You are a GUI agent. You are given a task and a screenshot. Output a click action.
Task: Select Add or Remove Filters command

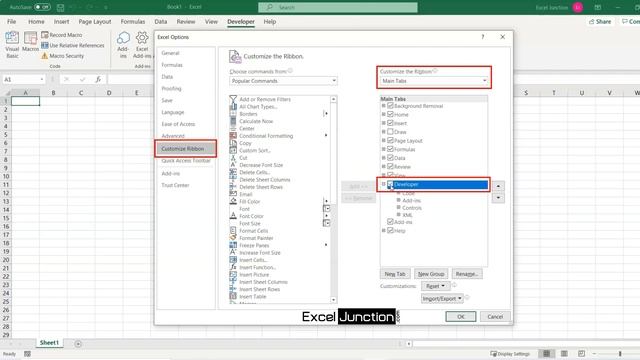coord(265,99)
